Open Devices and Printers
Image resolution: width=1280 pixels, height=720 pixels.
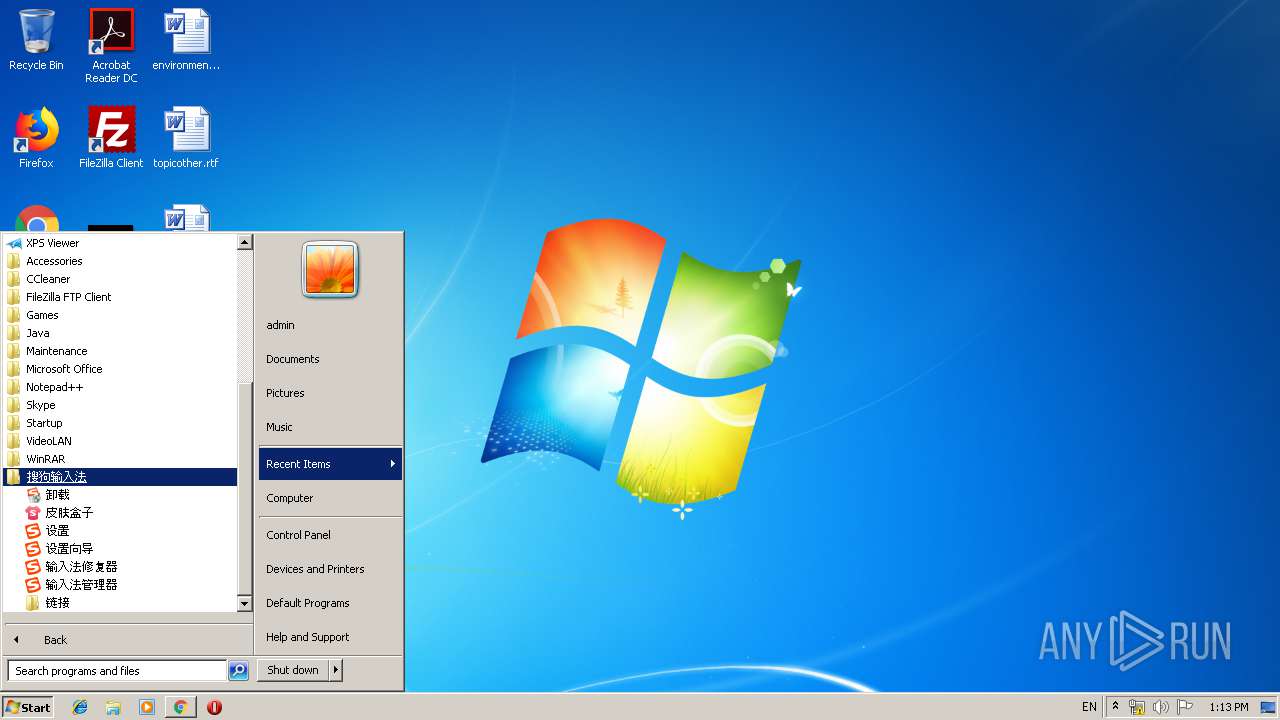pos(330,569)
